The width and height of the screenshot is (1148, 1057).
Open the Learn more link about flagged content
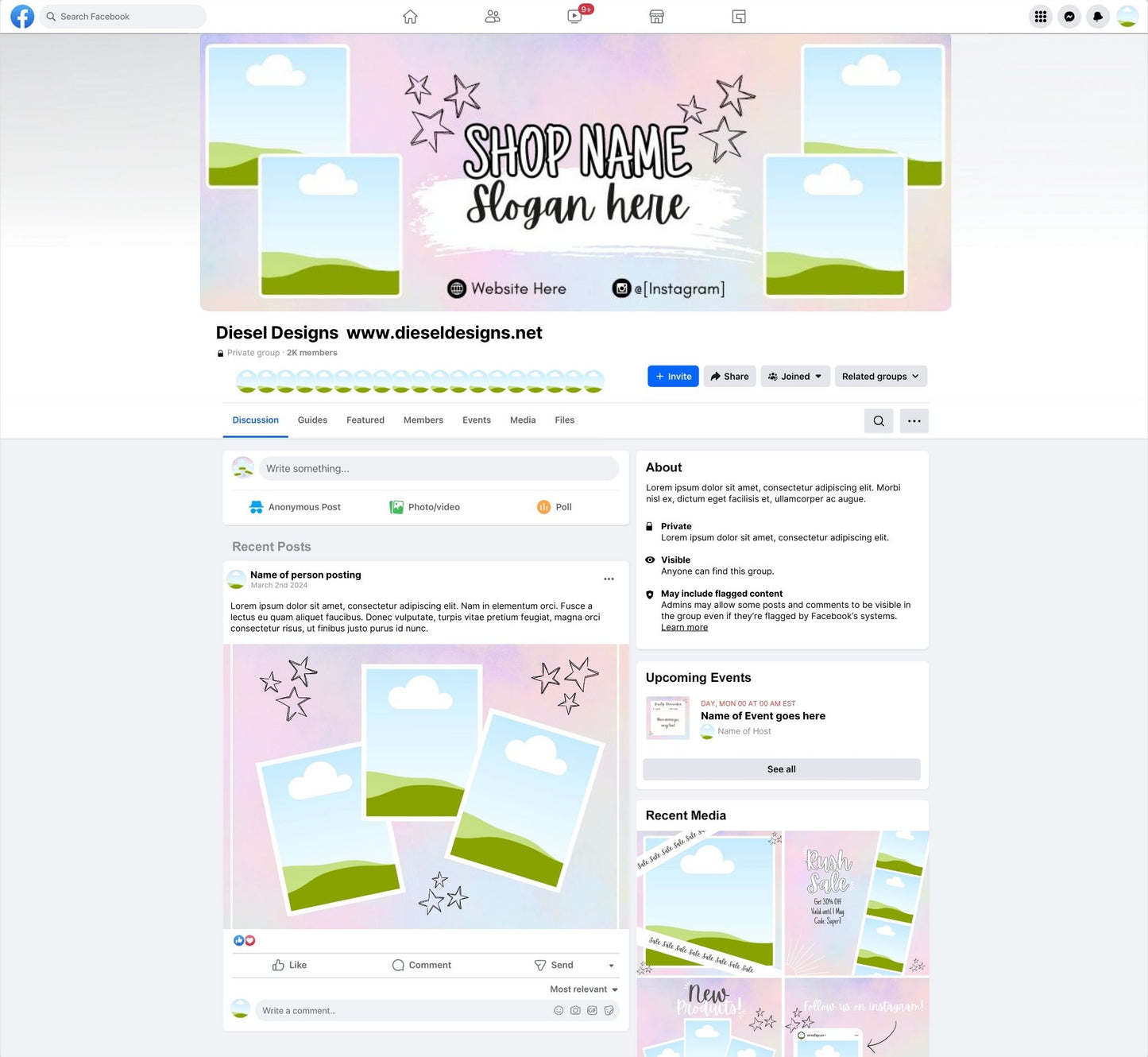683,627
